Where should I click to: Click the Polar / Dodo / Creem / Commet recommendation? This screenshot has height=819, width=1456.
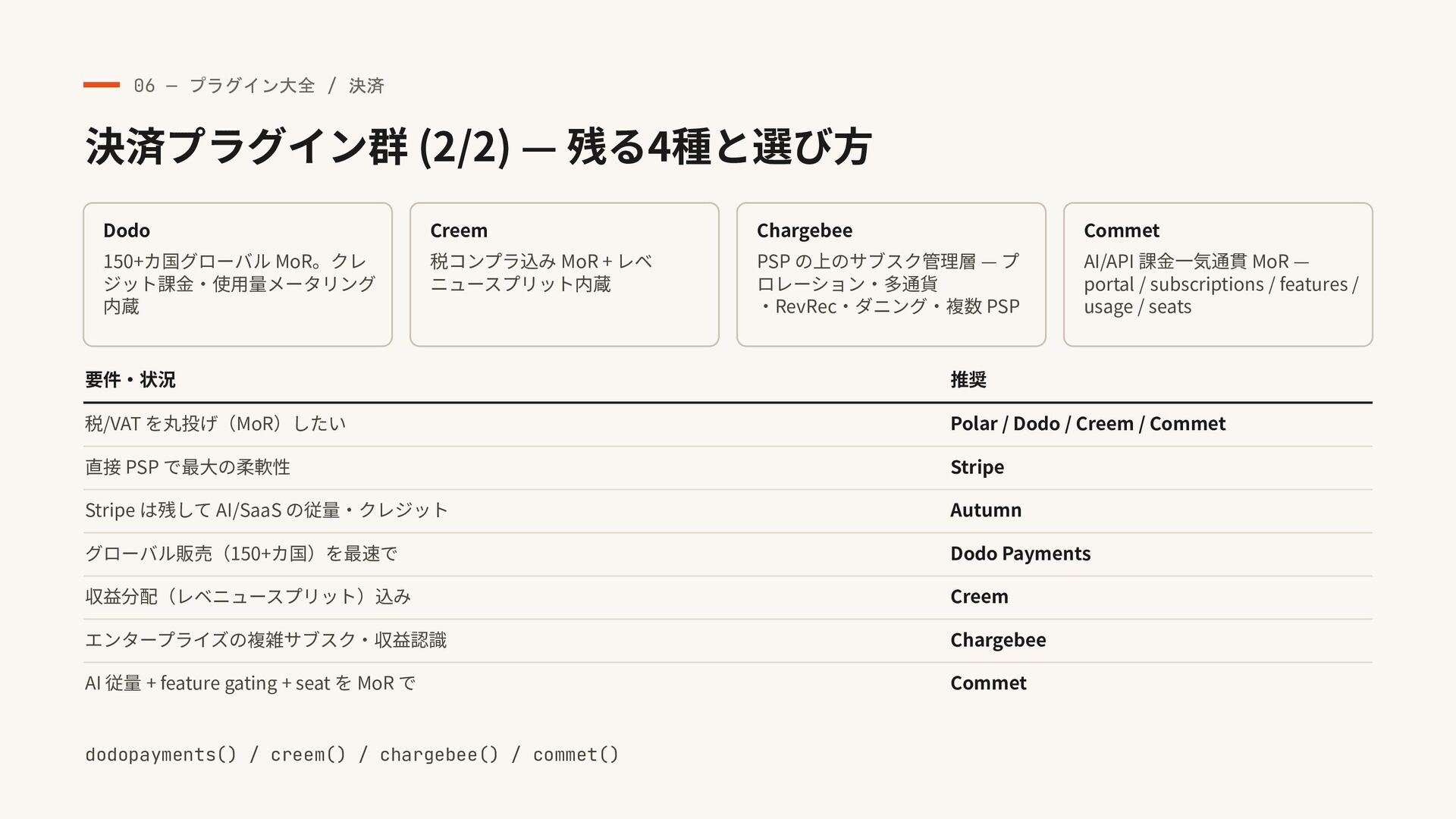pyautogui.click(x=1087, y=423)
